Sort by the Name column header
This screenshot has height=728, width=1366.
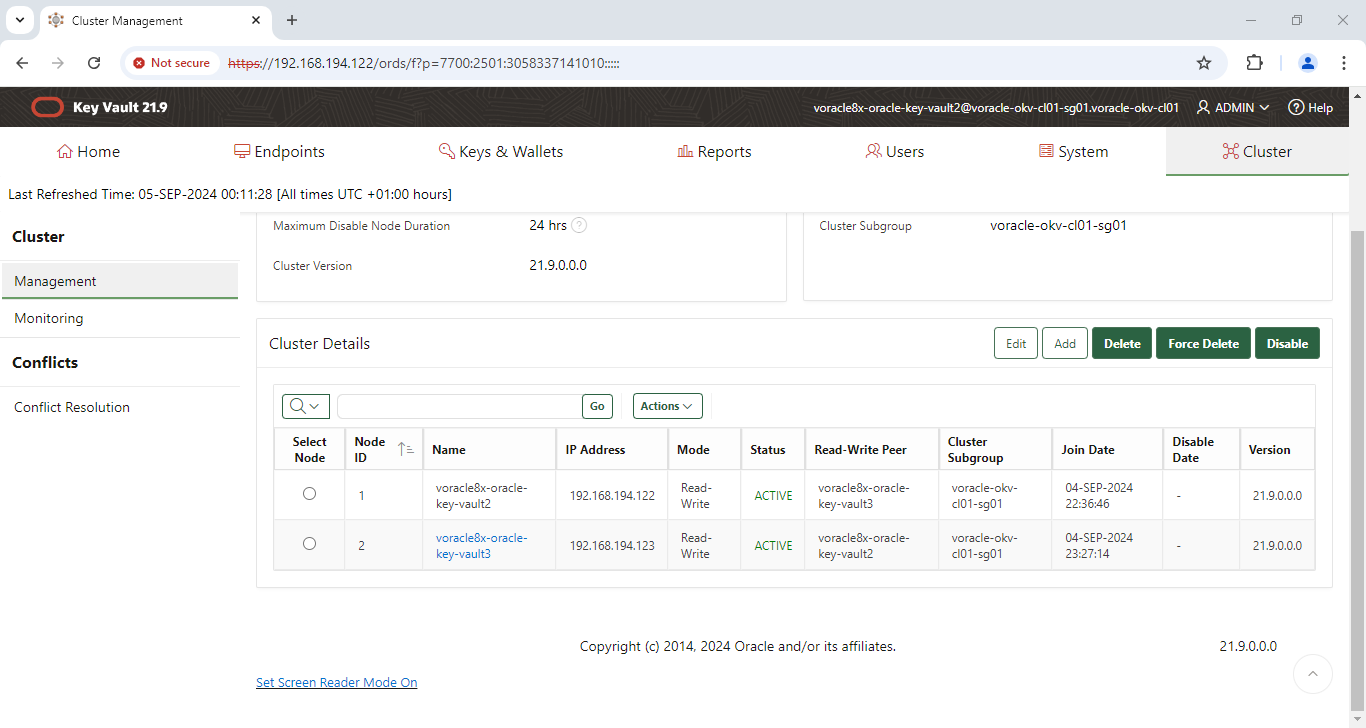click(x=449, y=450)
